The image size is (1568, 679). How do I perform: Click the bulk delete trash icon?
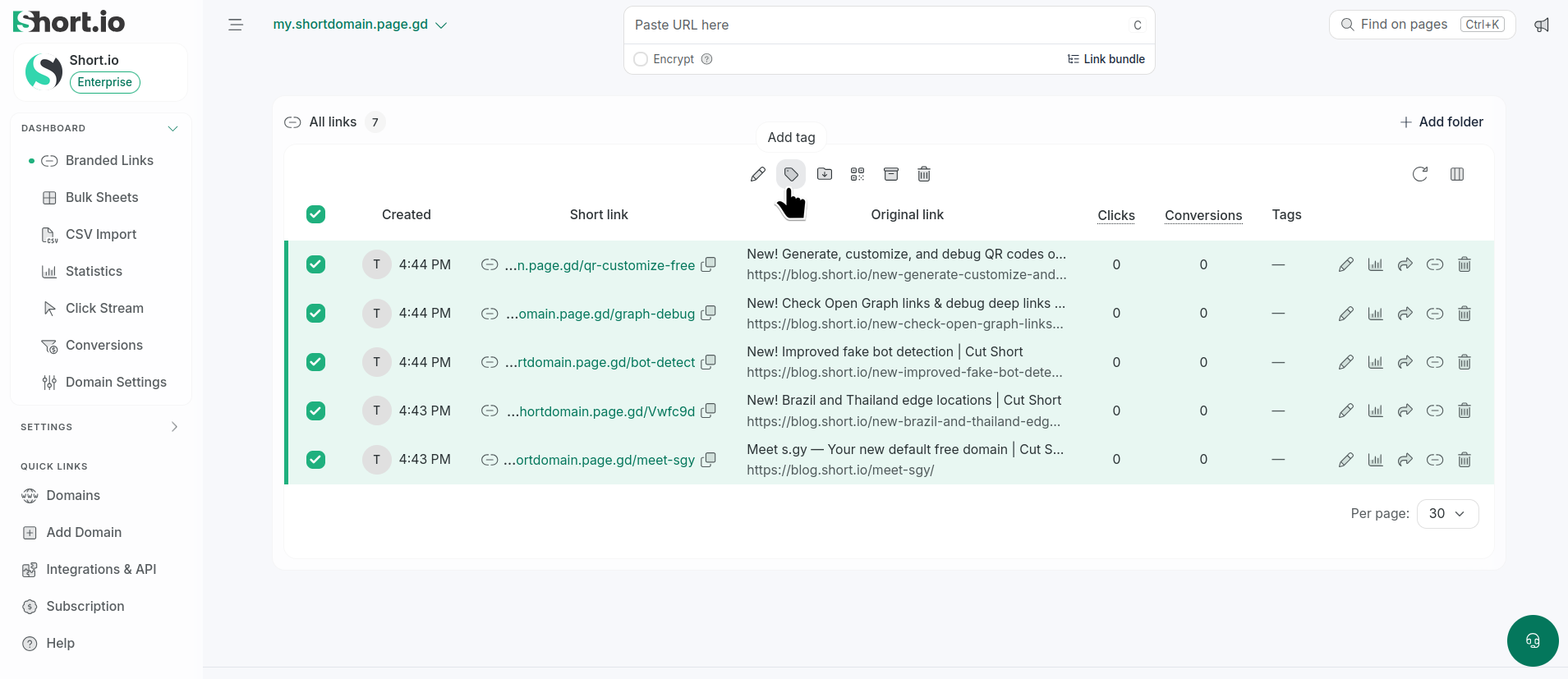pyautogui.click(x=924, y=174)
